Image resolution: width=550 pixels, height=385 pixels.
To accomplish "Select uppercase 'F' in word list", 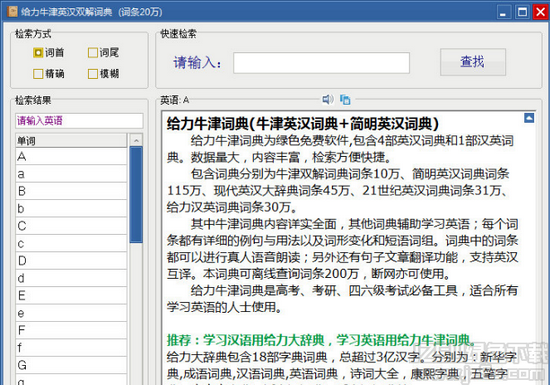I will click(x=71, y=330).
